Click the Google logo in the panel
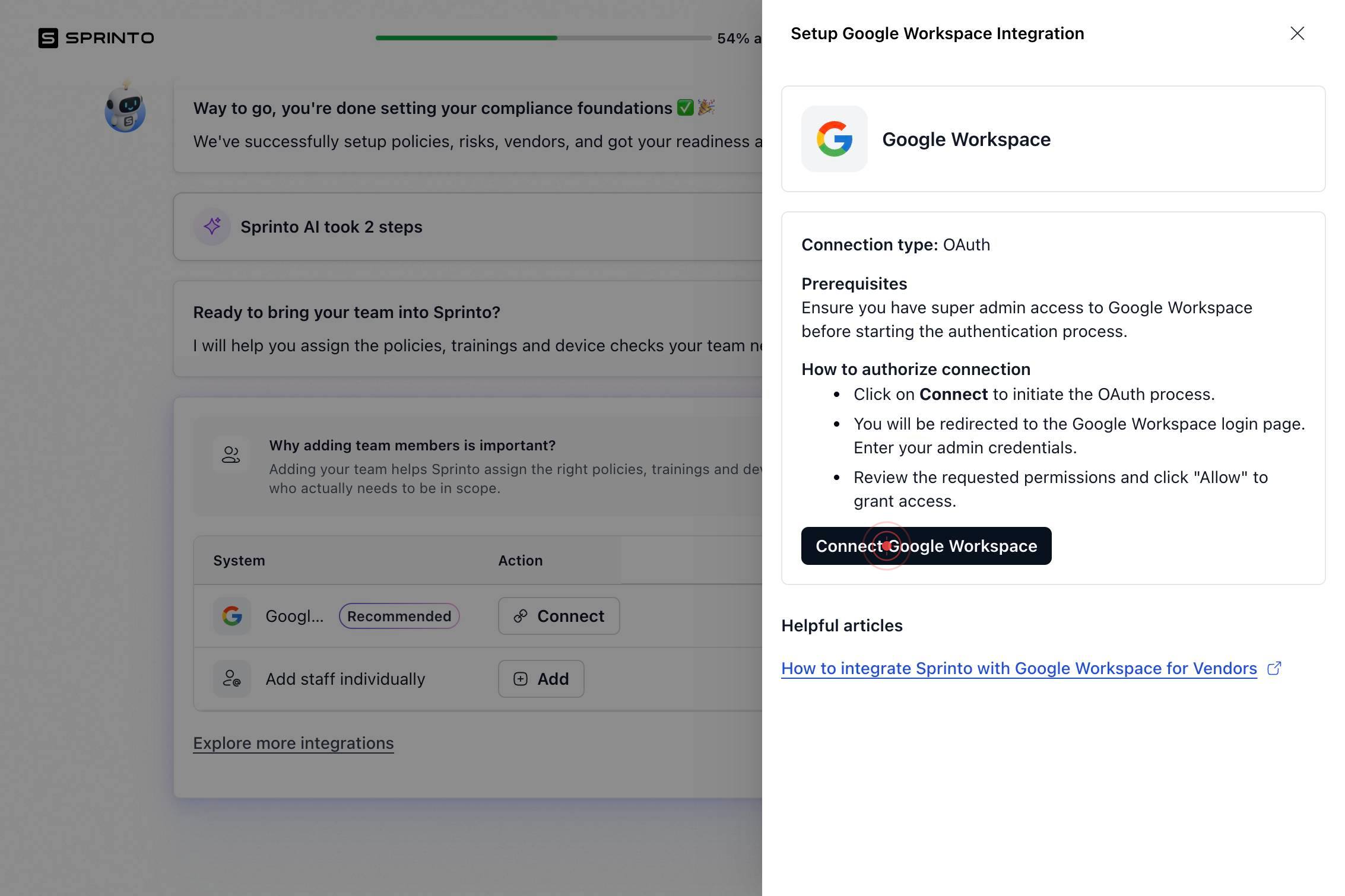This screenshot has height=896, width=1345. (x=834, y=139)
